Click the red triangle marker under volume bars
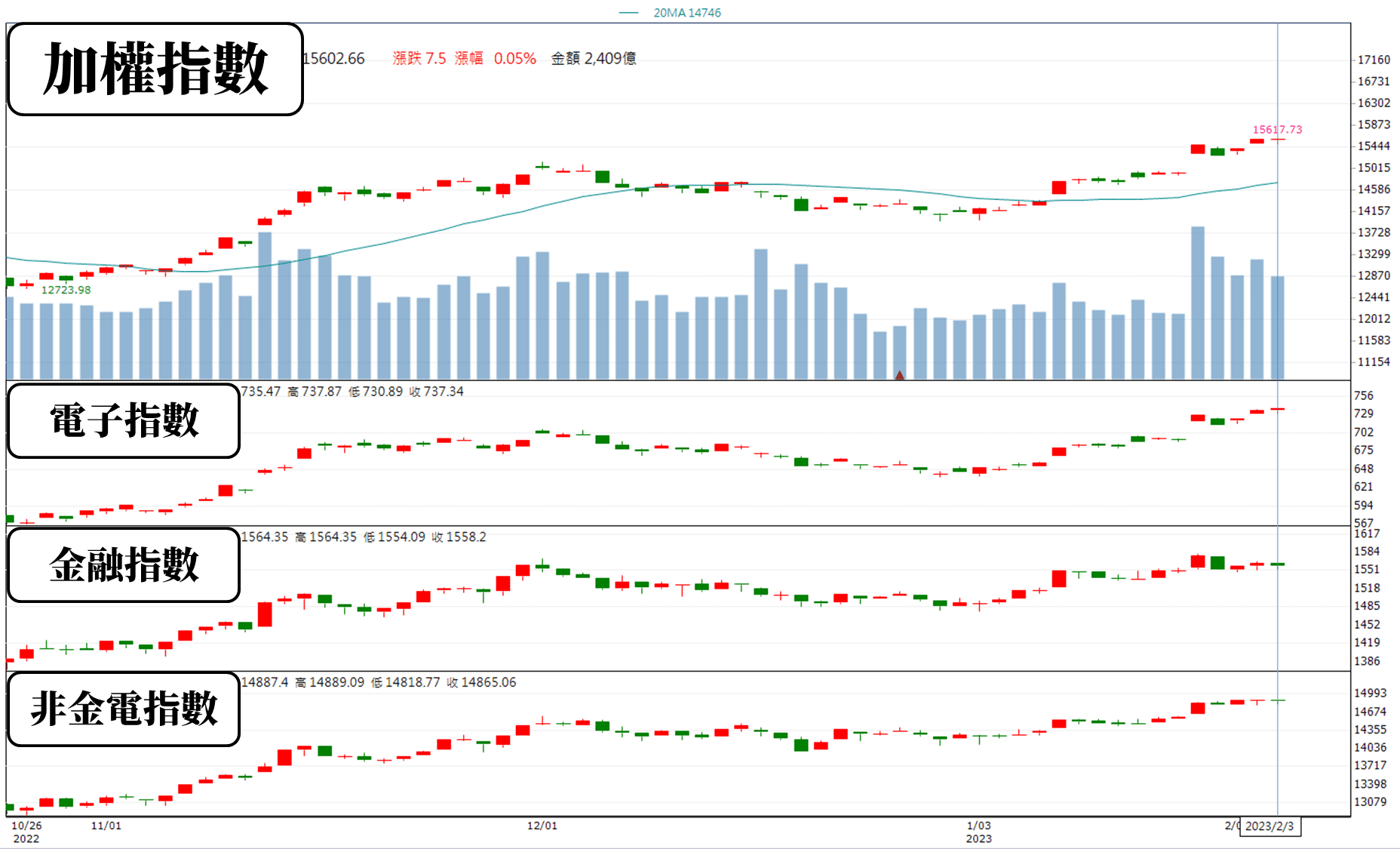Screen dimensions: 1400x849 coord(899,375)
